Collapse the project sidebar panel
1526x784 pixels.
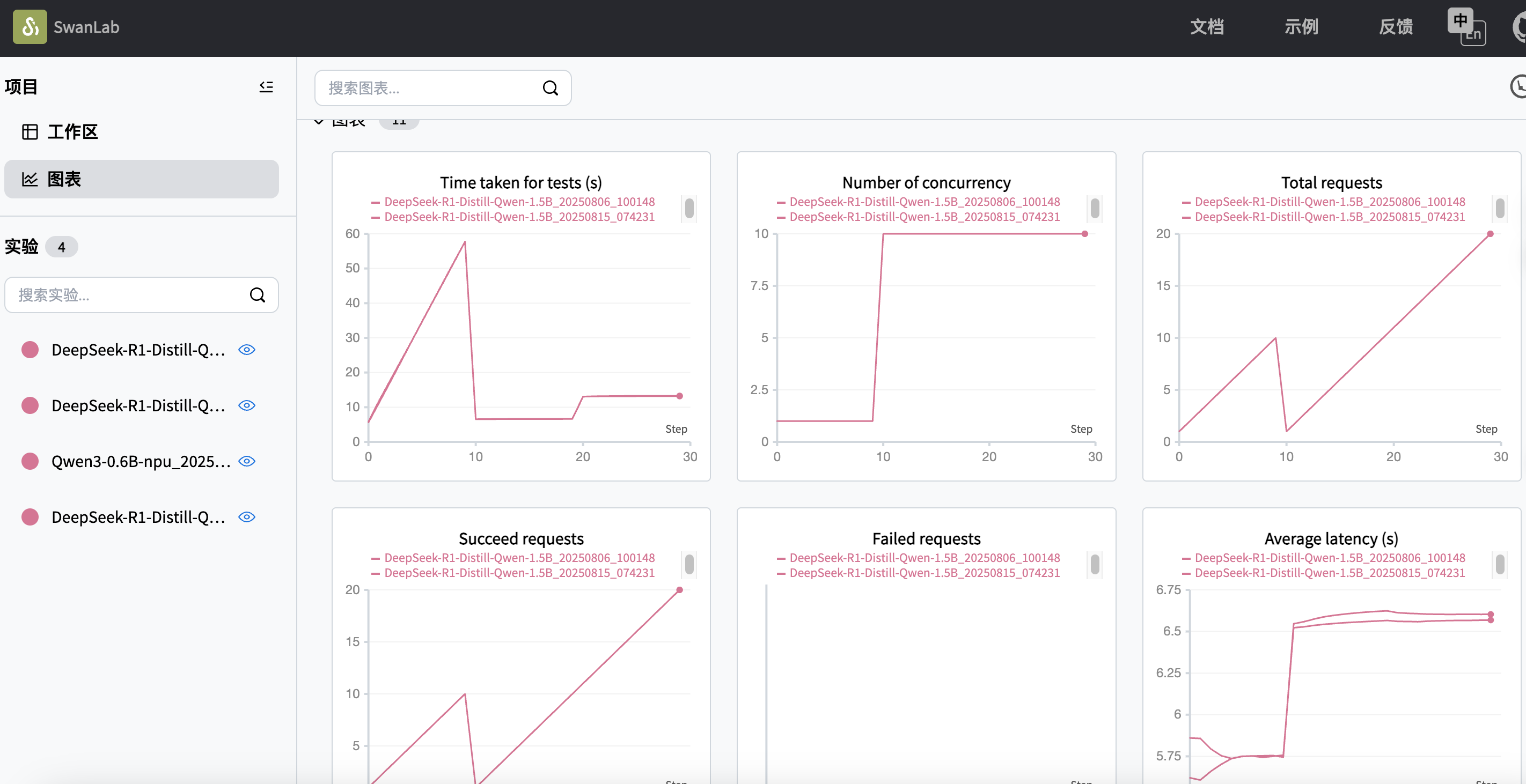[266, 87]
